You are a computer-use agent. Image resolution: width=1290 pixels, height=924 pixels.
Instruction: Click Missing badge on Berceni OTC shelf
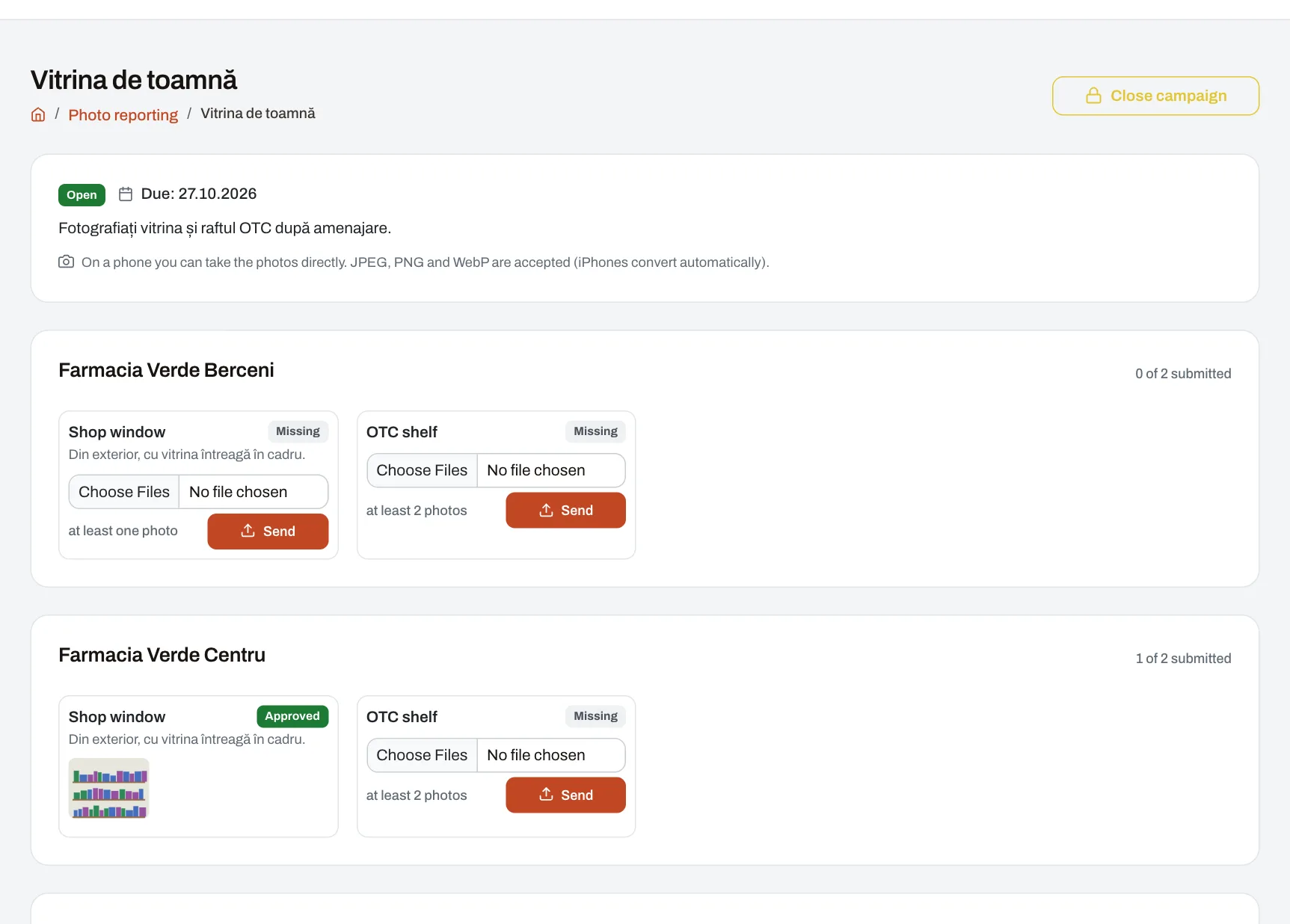(x=595, y=431)
